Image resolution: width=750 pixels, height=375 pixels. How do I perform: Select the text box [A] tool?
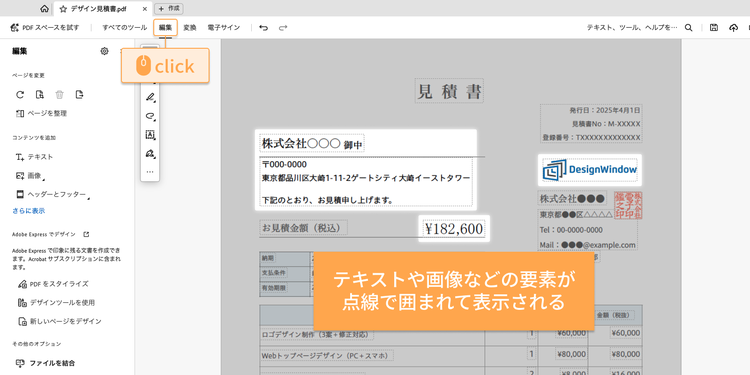click(150, 135)
